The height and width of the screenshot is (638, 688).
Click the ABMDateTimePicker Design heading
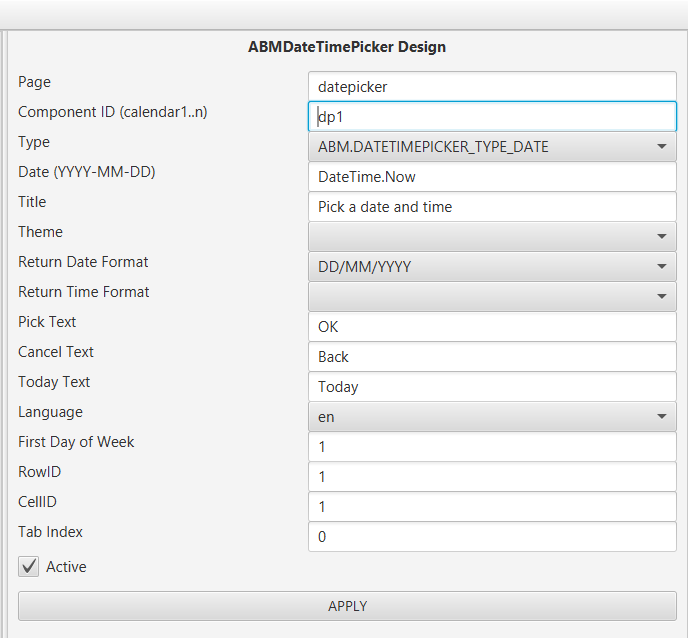pos(347,47)
